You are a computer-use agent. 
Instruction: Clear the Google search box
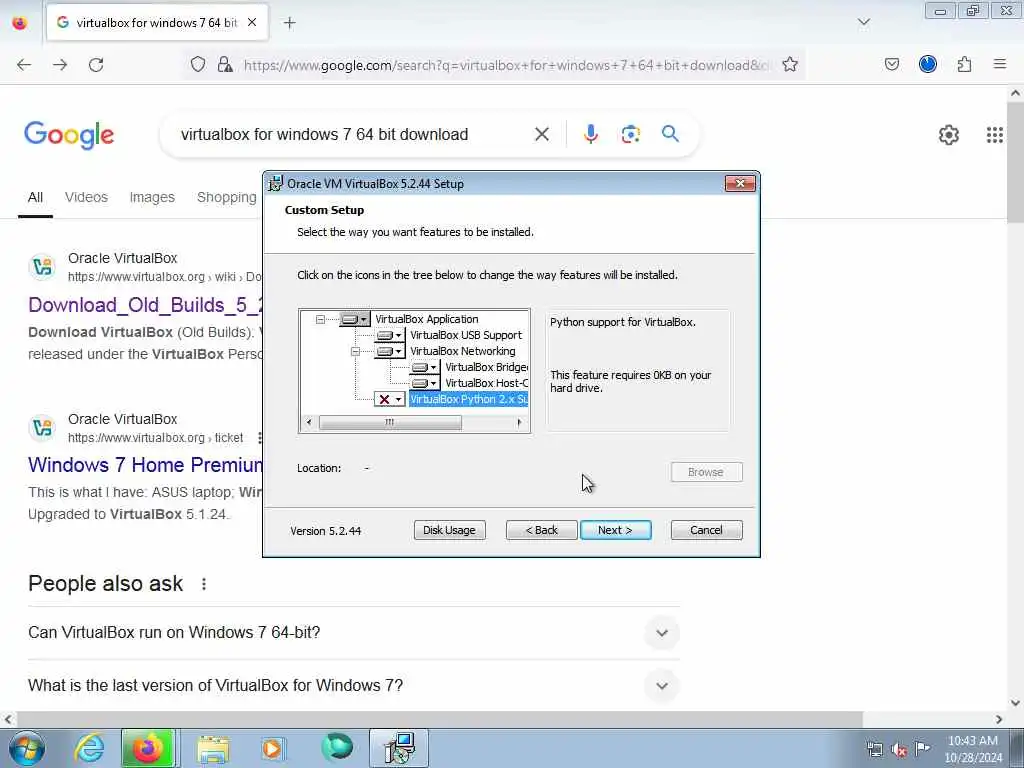pos(541,135)
